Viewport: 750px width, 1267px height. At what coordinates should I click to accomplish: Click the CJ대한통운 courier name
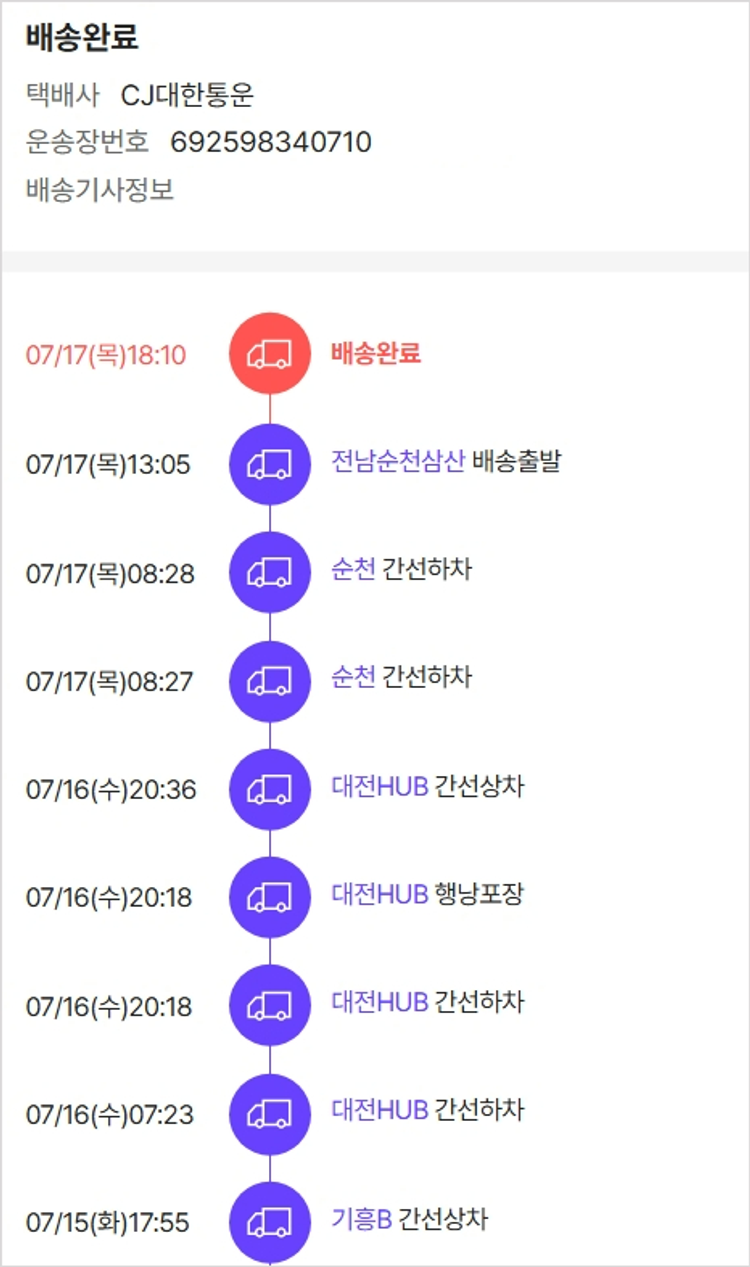187,95
